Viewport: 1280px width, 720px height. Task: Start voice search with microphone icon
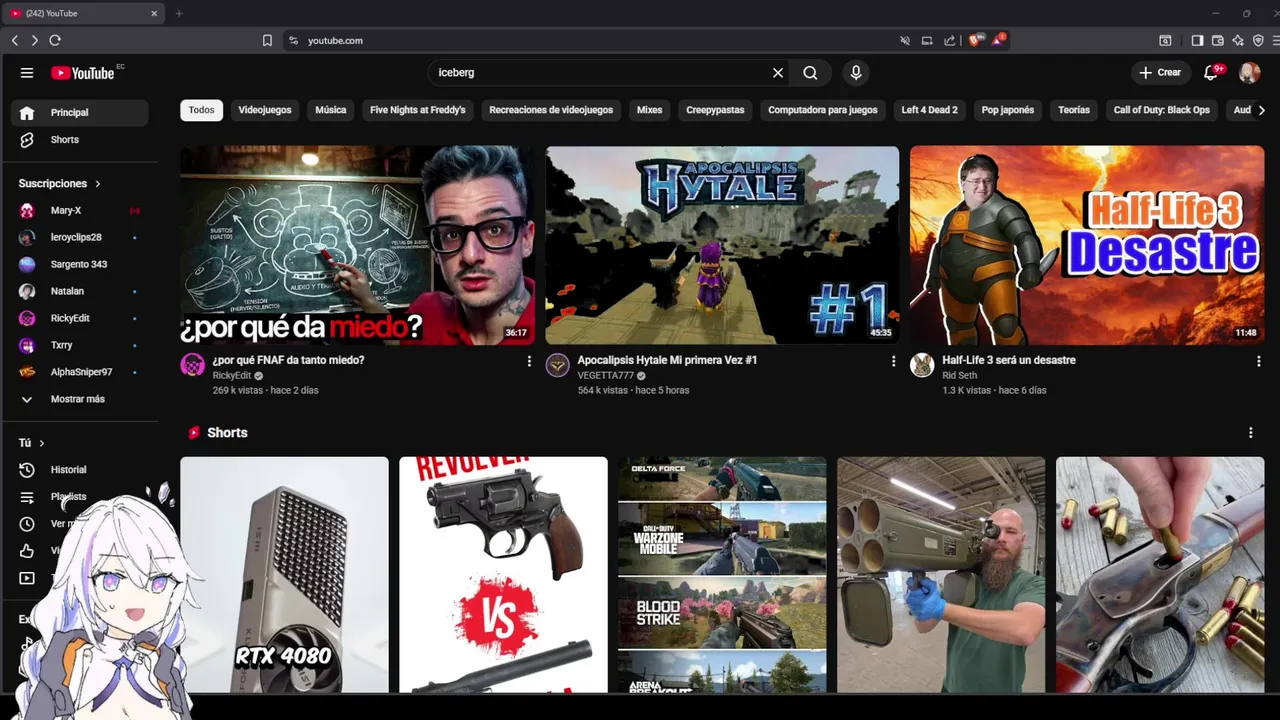click(855, 73)
